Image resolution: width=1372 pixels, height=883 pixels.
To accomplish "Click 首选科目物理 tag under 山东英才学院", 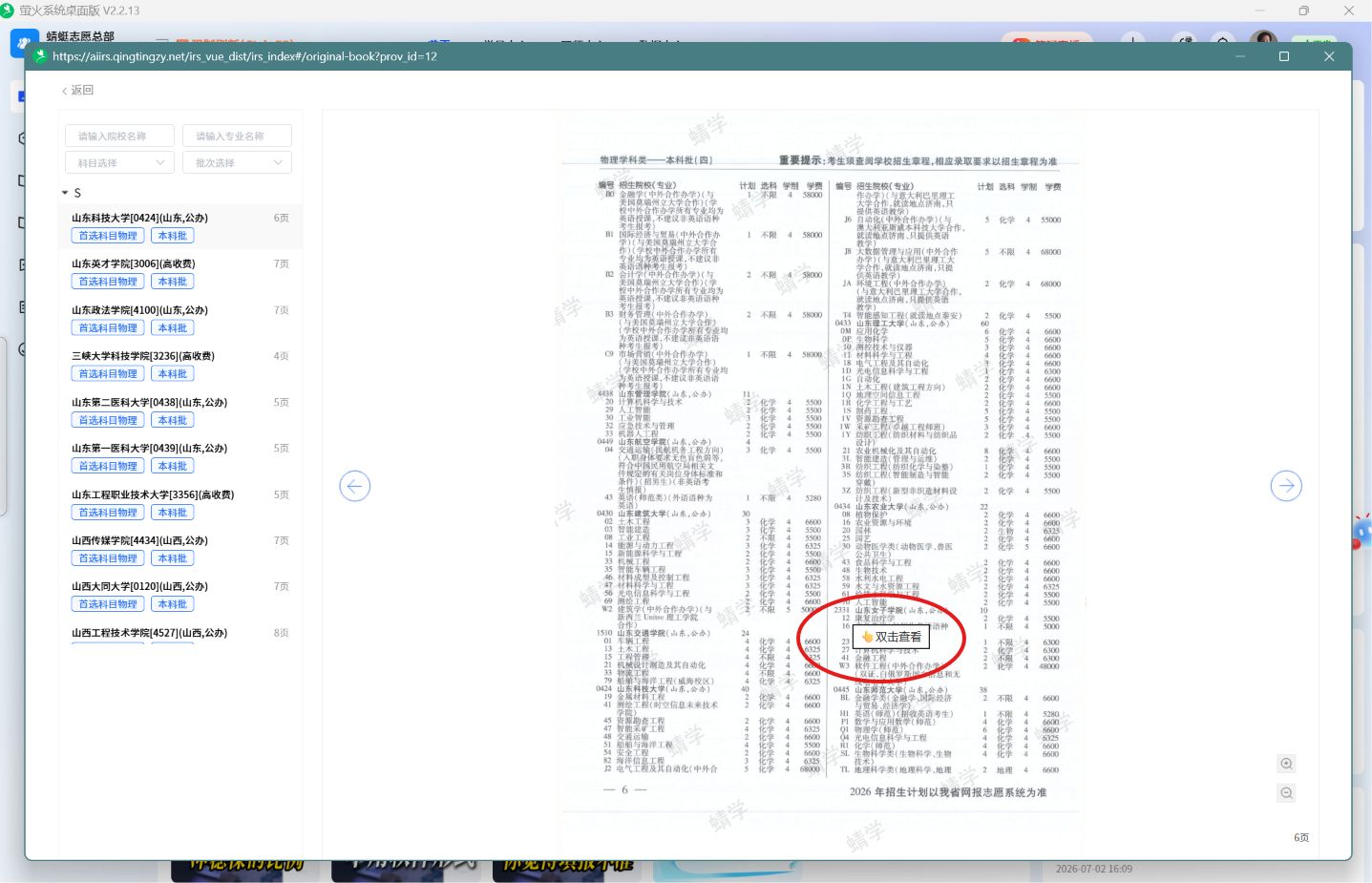I will click(108, 282).
